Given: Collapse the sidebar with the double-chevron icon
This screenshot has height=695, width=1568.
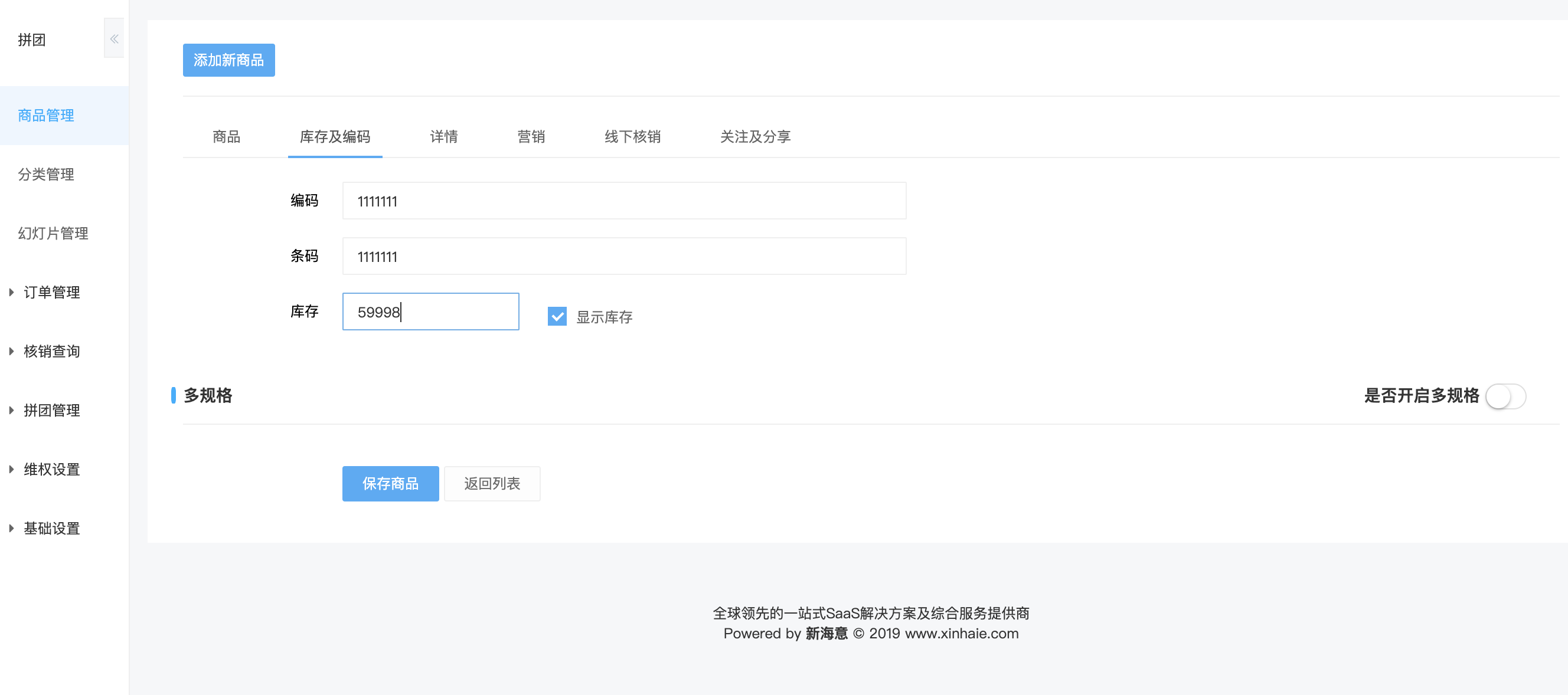Looking at the screenshot, I should tap(114, 39).
